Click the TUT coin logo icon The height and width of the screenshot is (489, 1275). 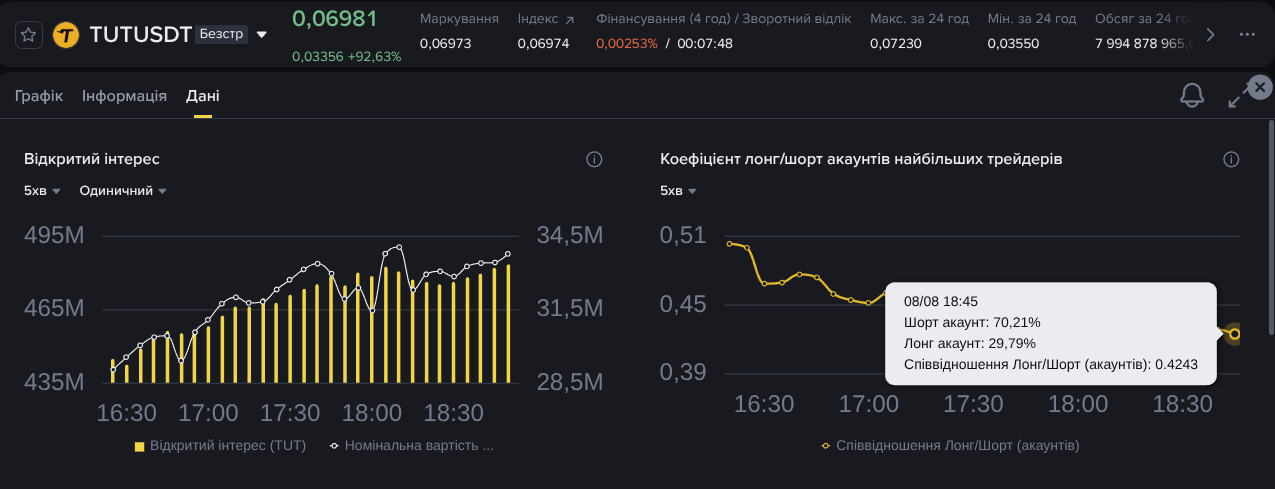click(x=67, y=35)
